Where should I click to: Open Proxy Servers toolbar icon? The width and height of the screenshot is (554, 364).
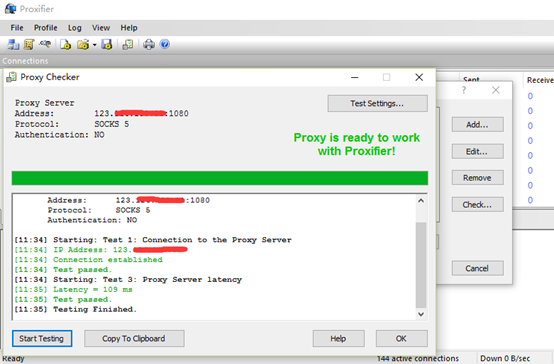pyautogui.click(x=13, y=45)
